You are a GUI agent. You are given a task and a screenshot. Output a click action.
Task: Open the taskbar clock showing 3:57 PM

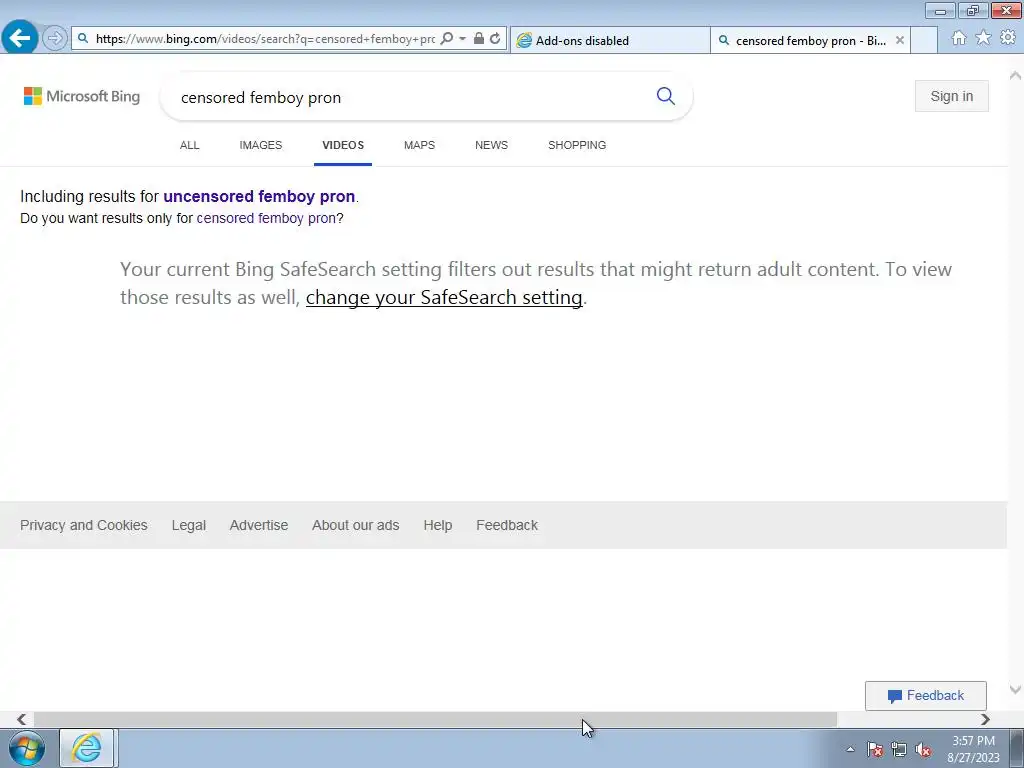973,749
